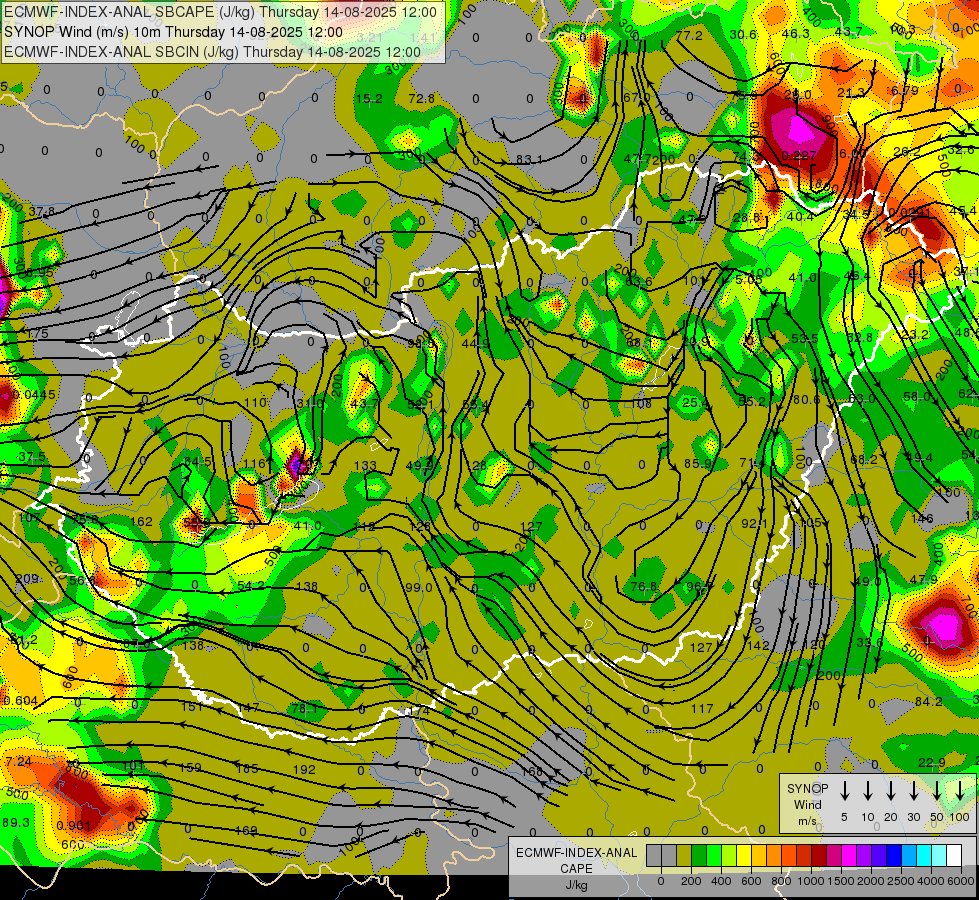Click the SBCAPE title line at top

coord(220,12)
